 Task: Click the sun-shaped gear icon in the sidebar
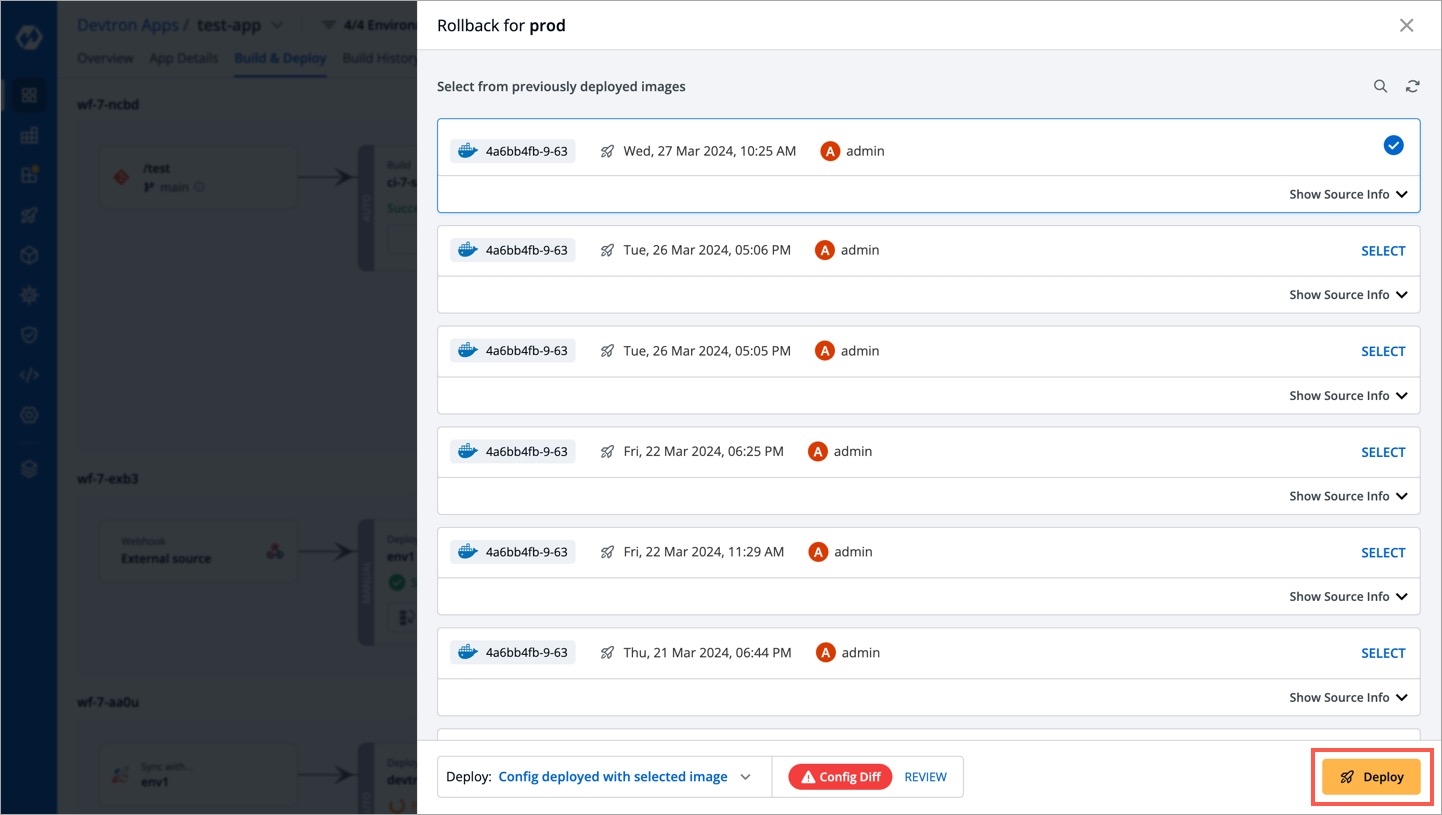pos(29,295)
